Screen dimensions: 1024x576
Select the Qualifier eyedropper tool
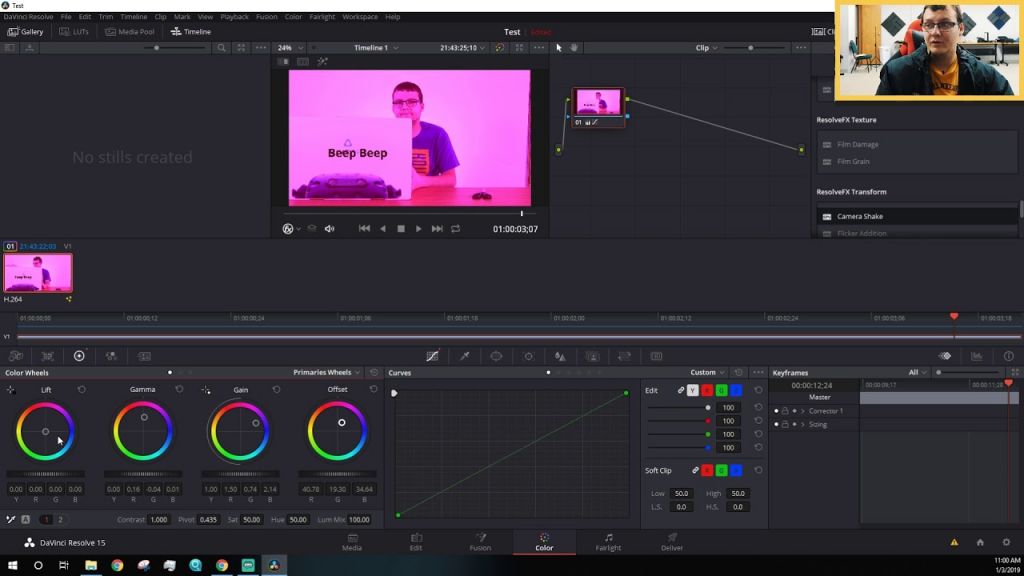click(x=464, y=356)
